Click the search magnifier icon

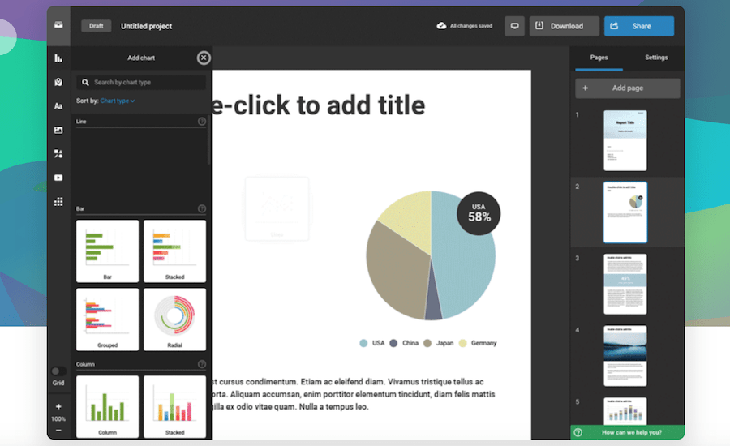coord(85,82)
